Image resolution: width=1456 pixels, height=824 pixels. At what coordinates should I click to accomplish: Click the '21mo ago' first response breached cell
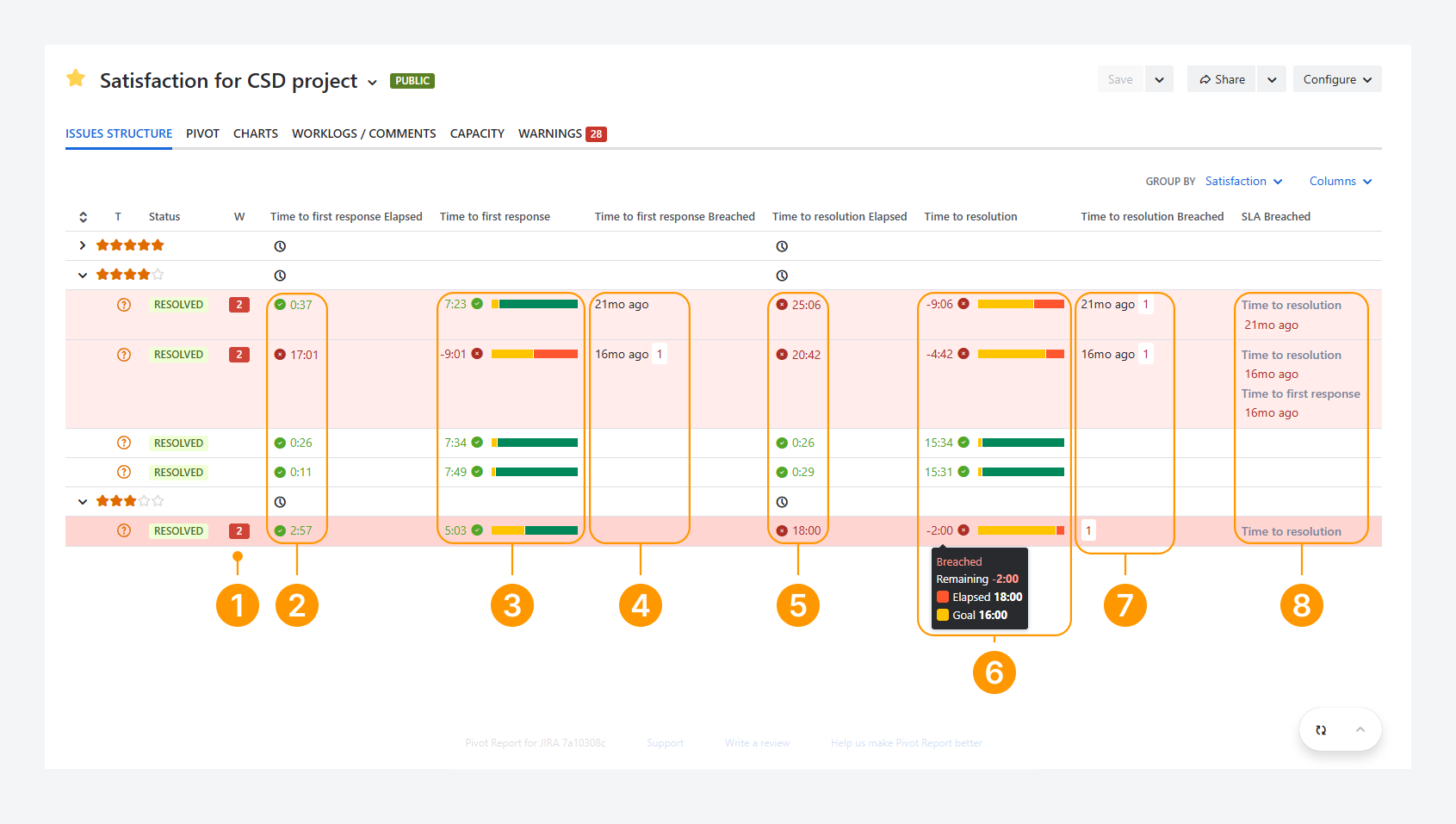622,305
